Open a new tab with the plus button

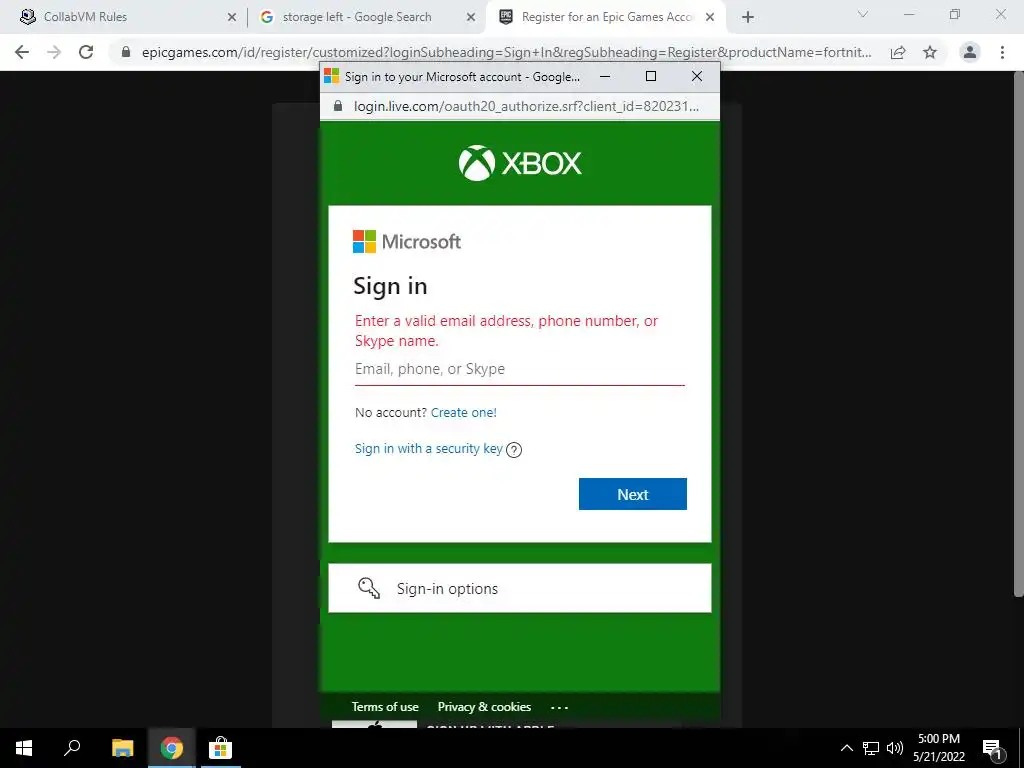point(748,17)
